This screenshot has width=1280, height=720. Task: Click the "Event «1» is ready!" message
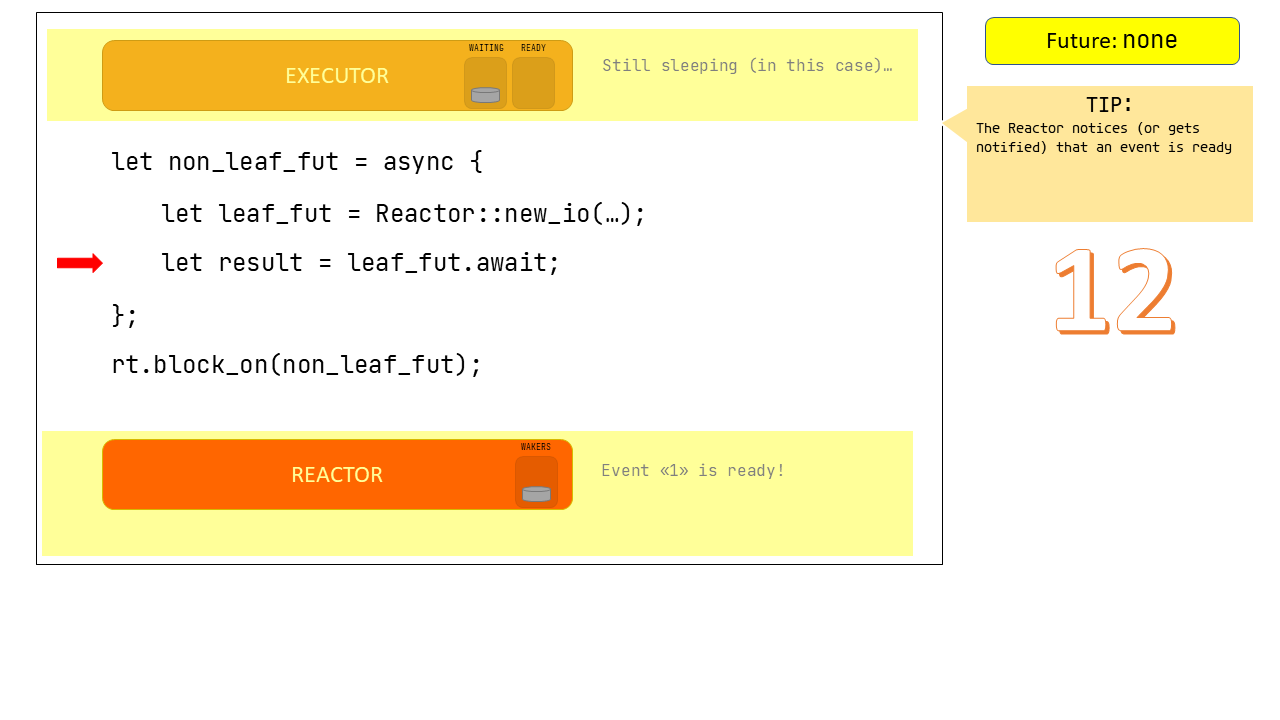[x=693, y=470]
